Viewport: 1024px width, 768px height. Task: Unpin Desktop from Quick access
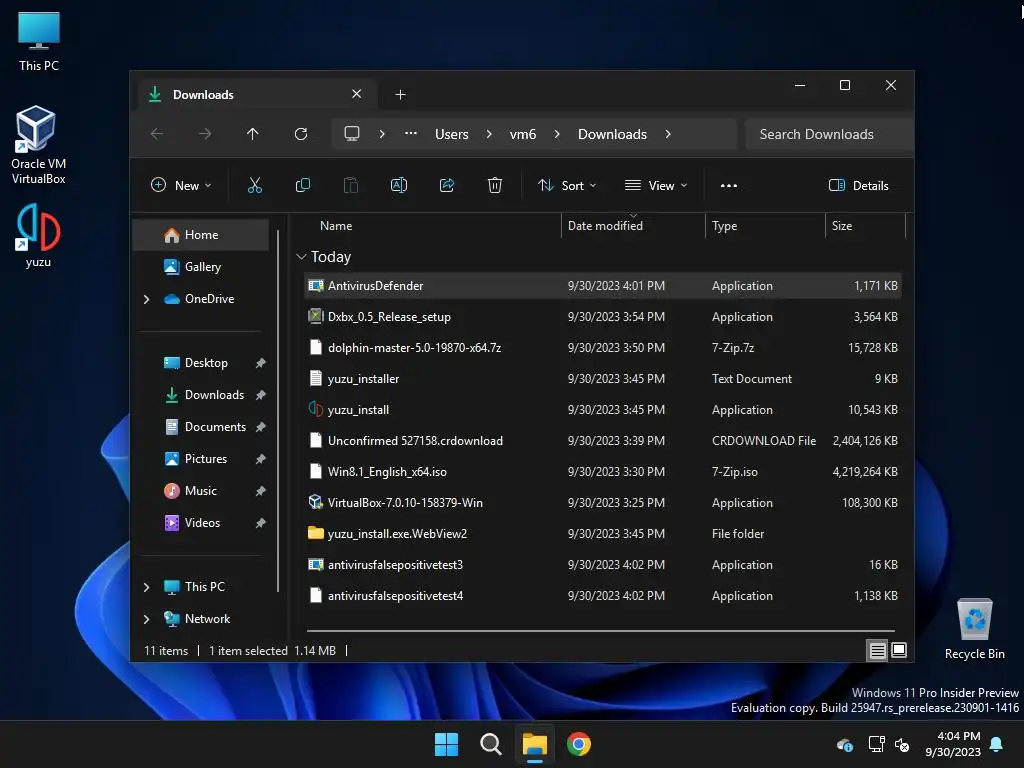pyautogui.click(x=261, y=363)
